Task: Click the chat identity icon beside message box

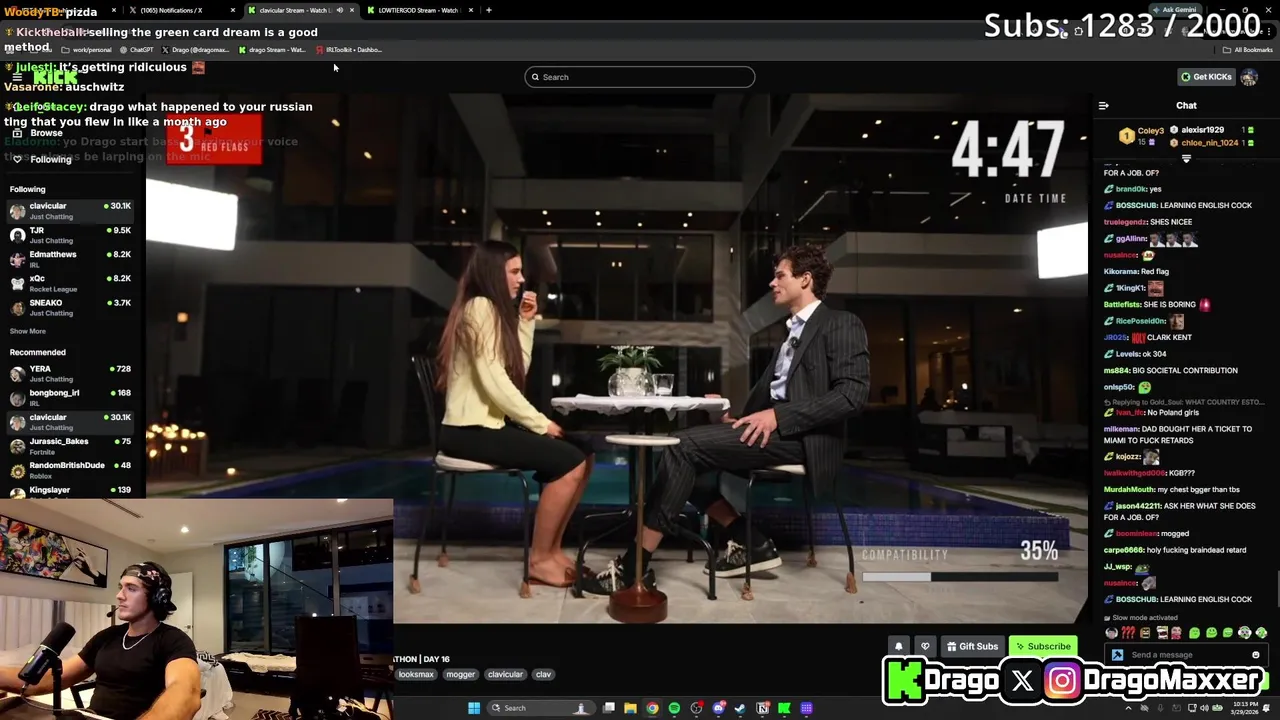Action: pyautogui.click(x=1117, y=655)
